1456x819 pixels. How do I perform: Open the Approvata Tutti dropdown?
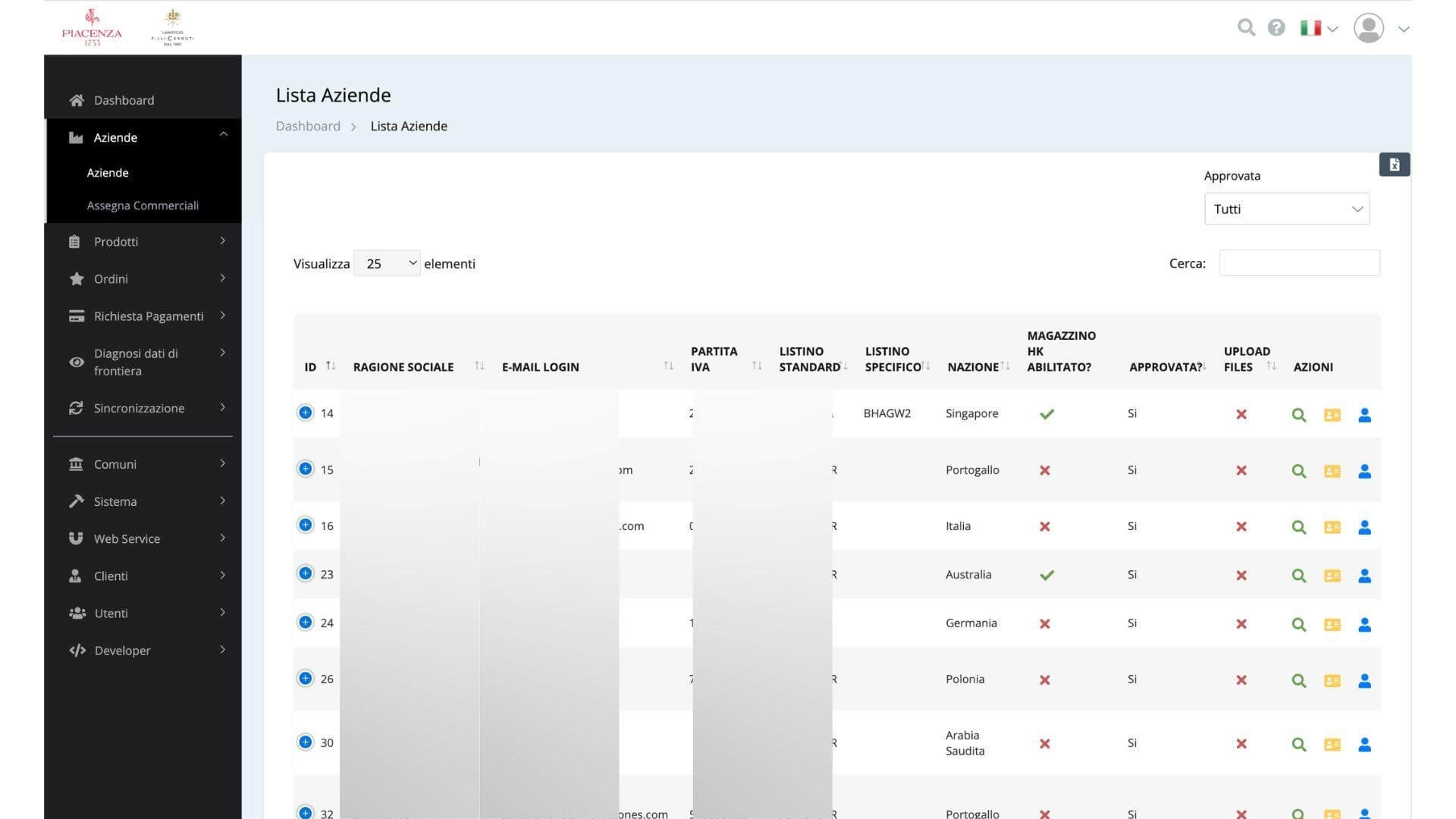[1287, 209]
